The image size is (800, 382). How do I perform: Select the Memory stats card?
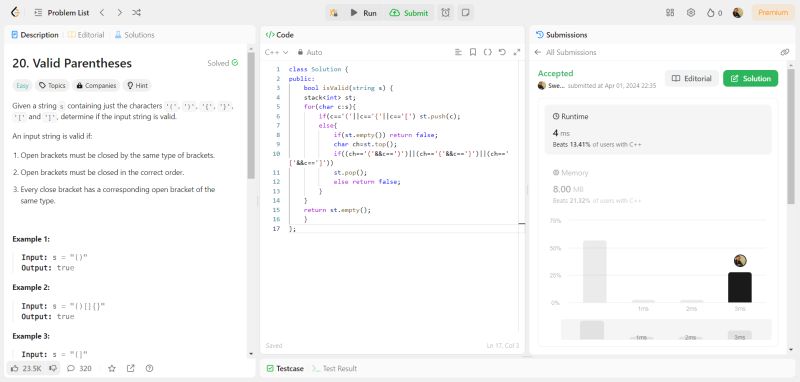(x=658, y=187)
